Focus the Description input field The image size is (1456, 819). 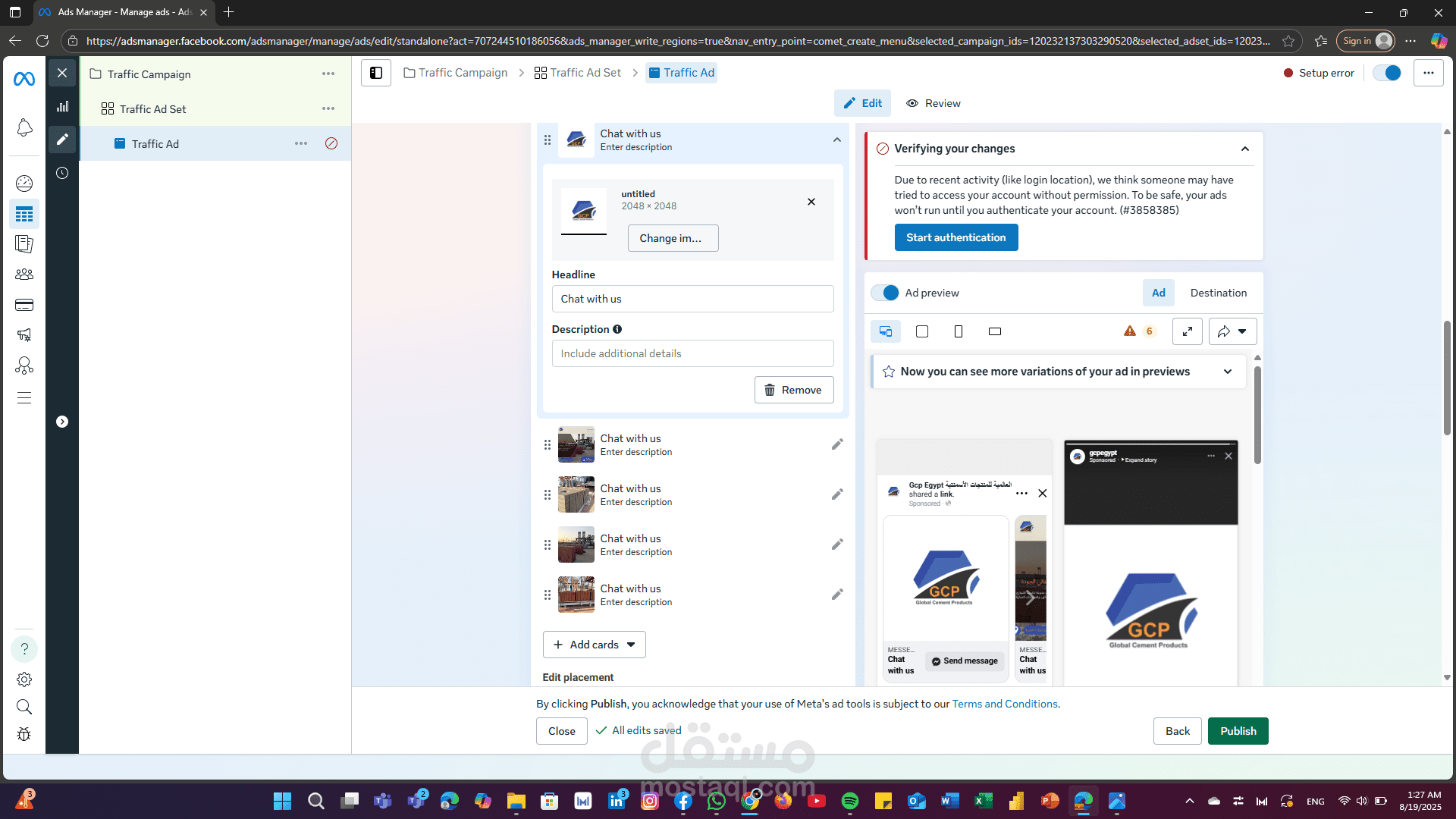tap(693, 353)
